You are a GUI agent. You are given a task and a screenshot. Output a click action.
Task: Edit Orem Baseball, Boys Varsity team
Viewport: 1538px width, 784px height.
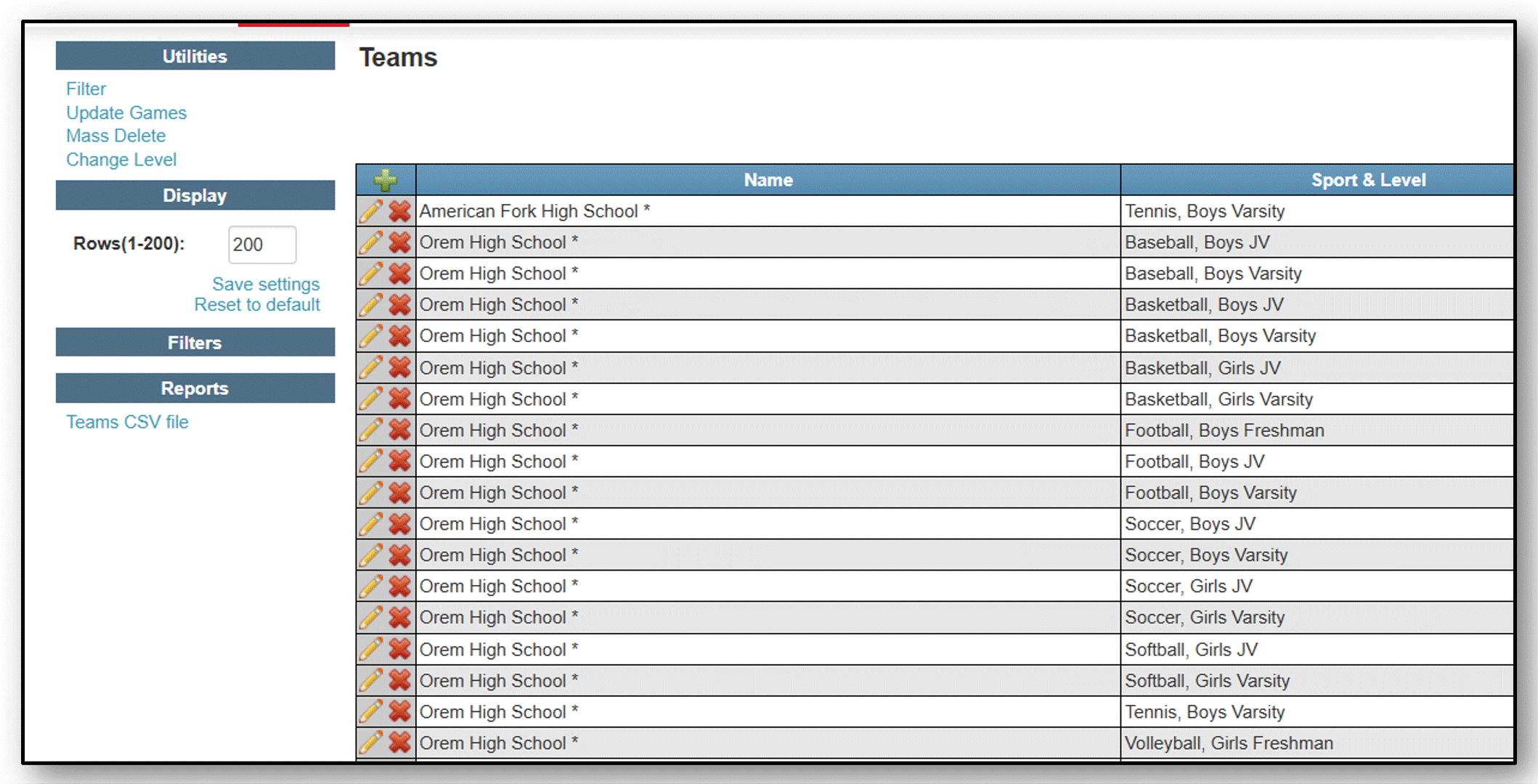pos(371,274)
